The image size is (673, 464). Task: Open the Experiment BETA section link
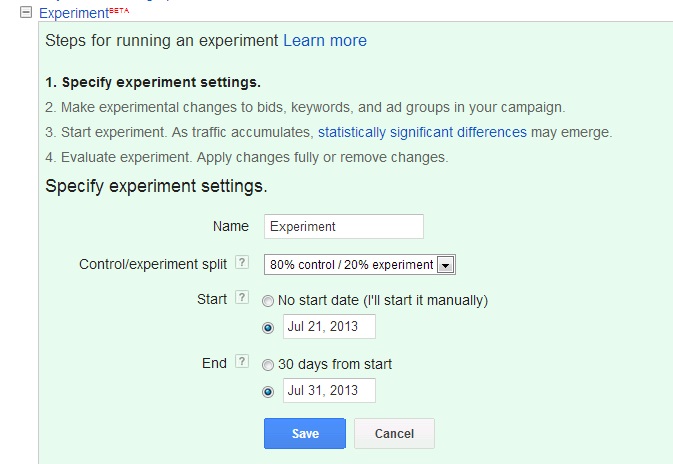coord(73,16)
